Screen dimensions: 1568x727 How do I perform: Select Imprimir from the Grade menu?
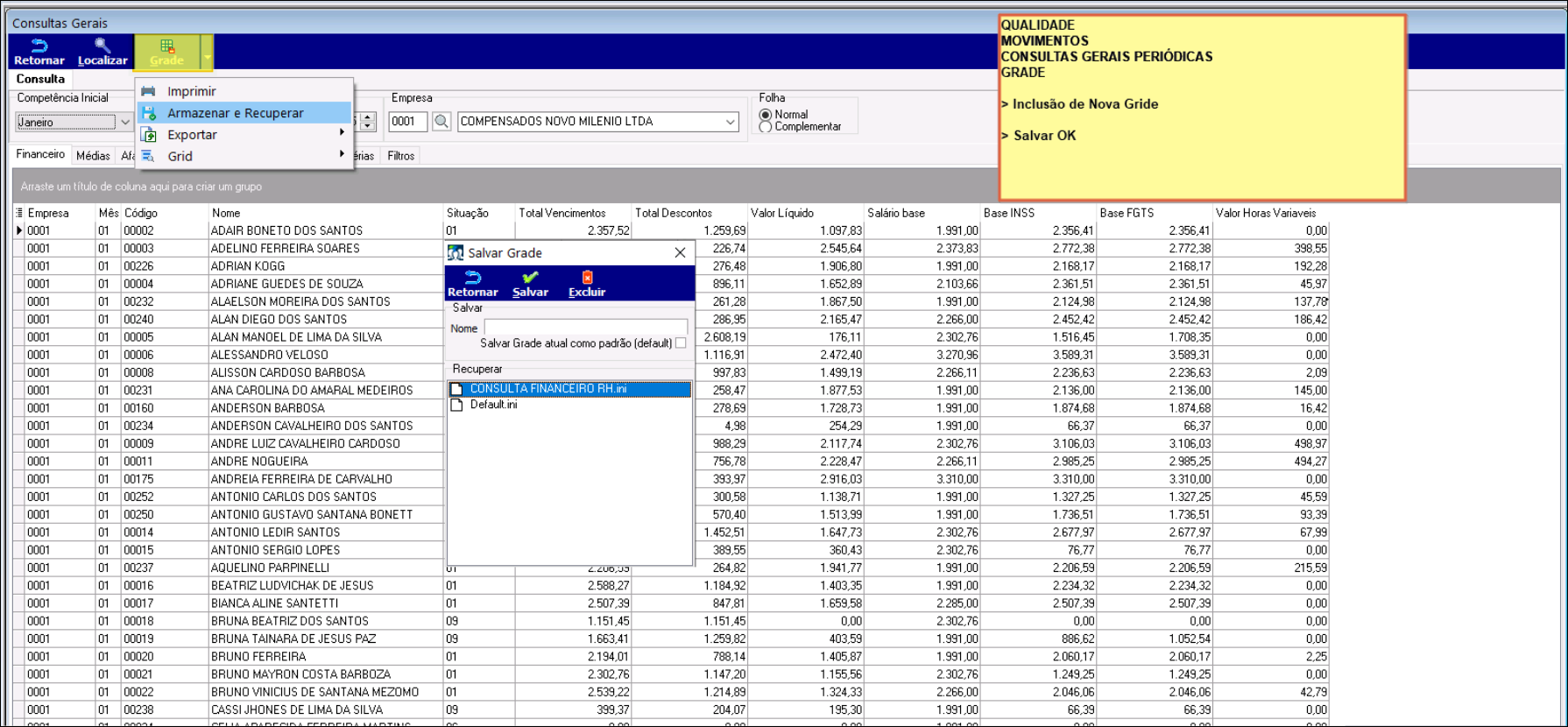click(x=192, y=91)
